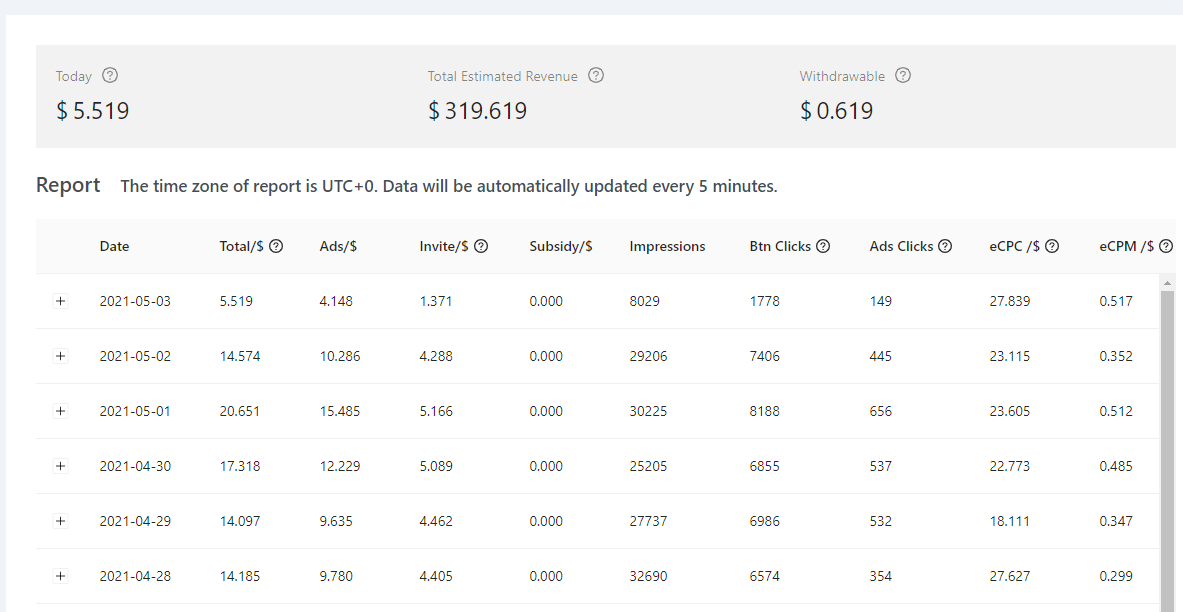Click the eCPM /$ question mark icon
Image resolution: width=1183 pixels, height=612 pixels.
tap(1166, 247)
